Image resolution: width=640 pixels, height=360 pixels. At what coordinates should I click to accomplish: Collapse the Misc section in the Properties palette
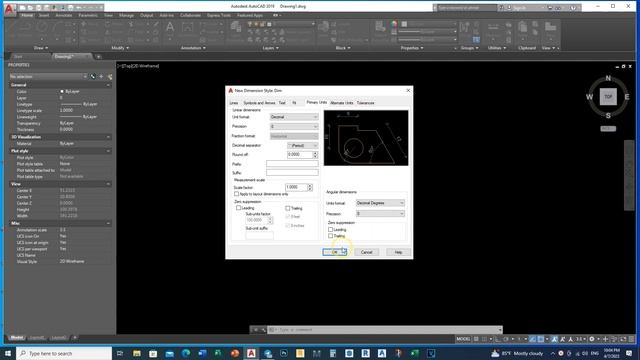[x=108, y=223]
